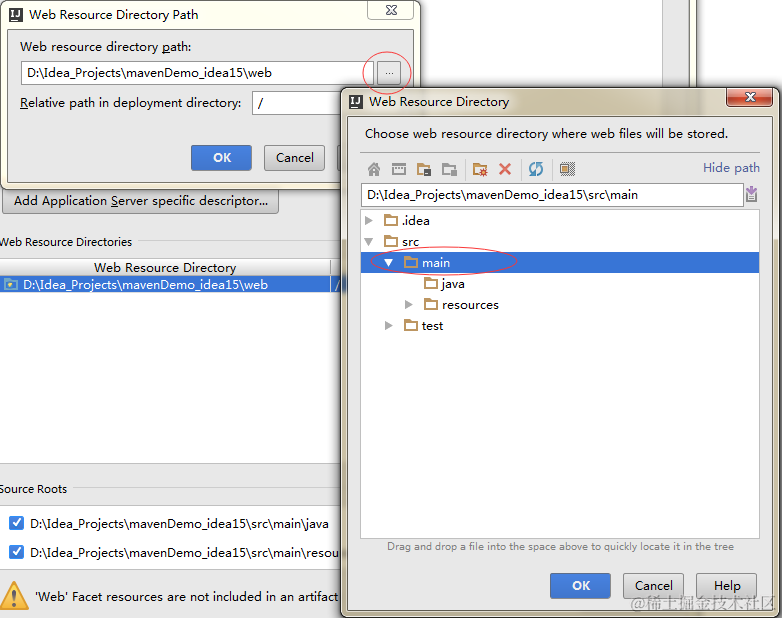Click the web resource directory path field
The width and height of the screenshot is (782, 618).
tap(197, 73)
